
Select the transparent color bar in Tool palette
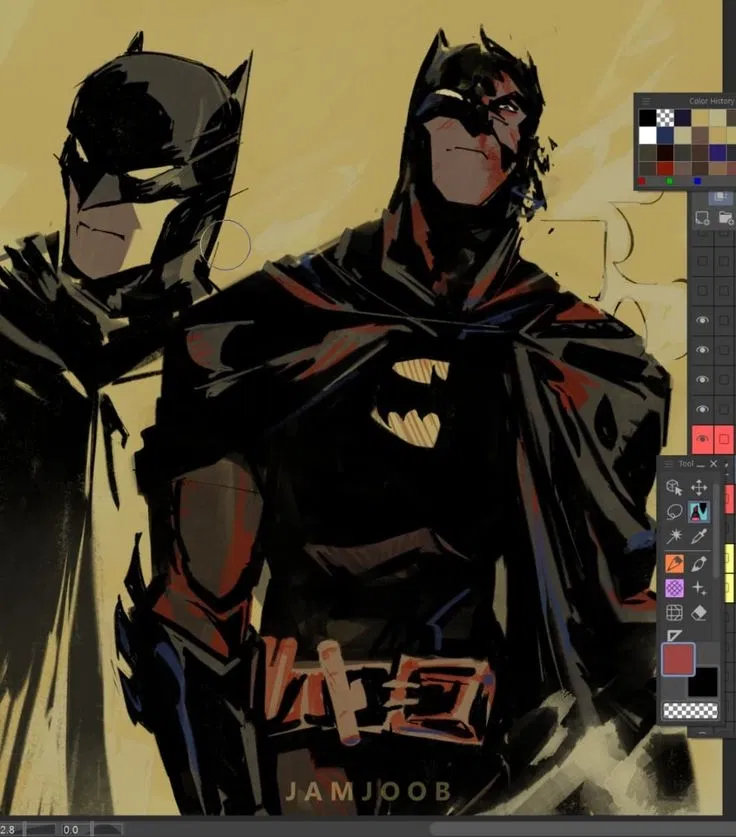click(x=690, y=710)
